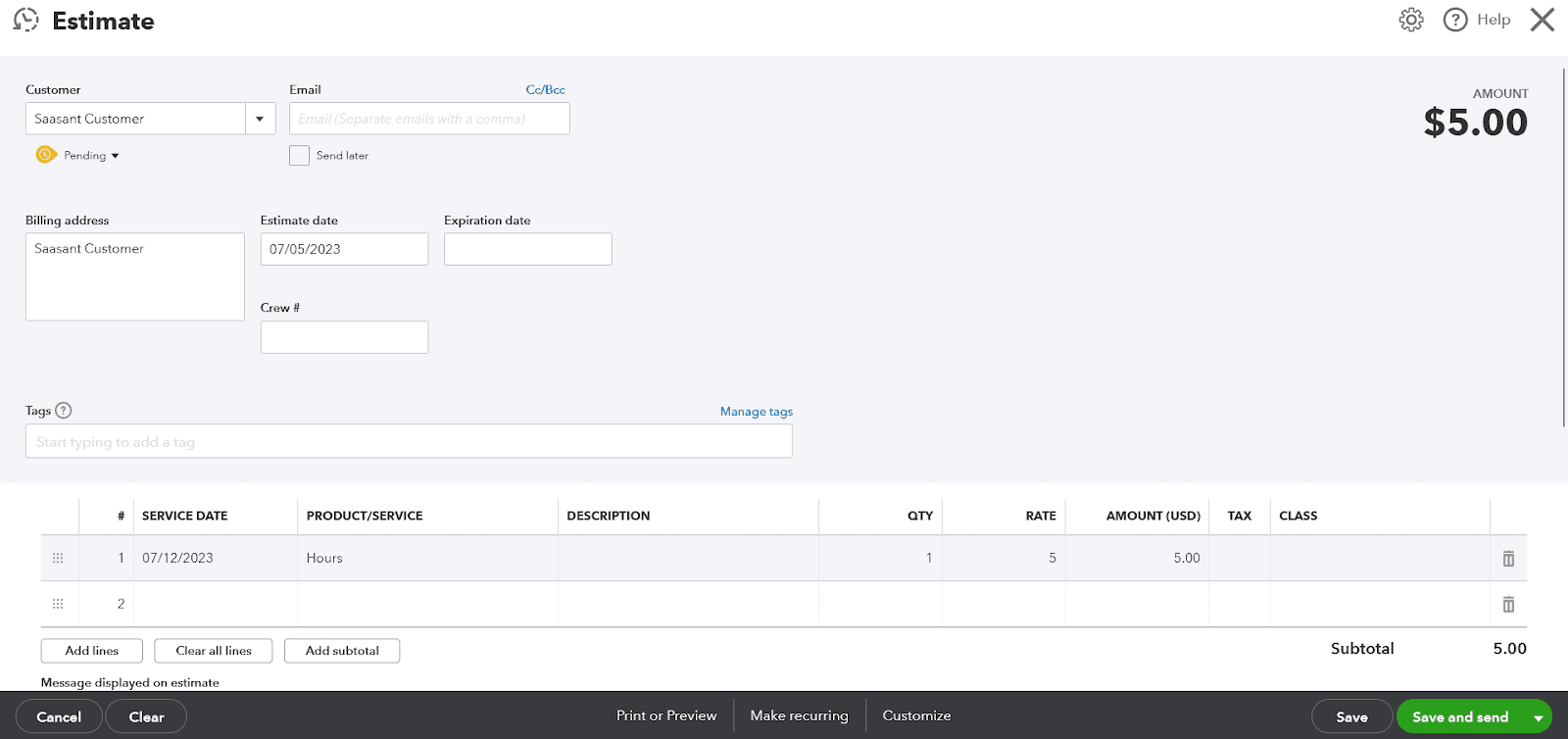Click the QTY cell showing 1
The height and width of the screenshot is (739, 1568).
pos(880,558)
